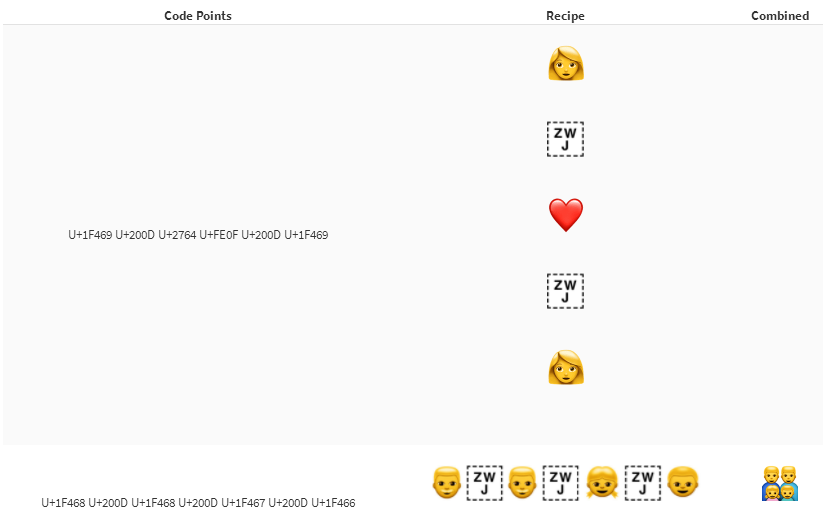Click the ZWJ box directly above the heart
The width and height of the screenshot is (825, 524).
pos(565,139)
